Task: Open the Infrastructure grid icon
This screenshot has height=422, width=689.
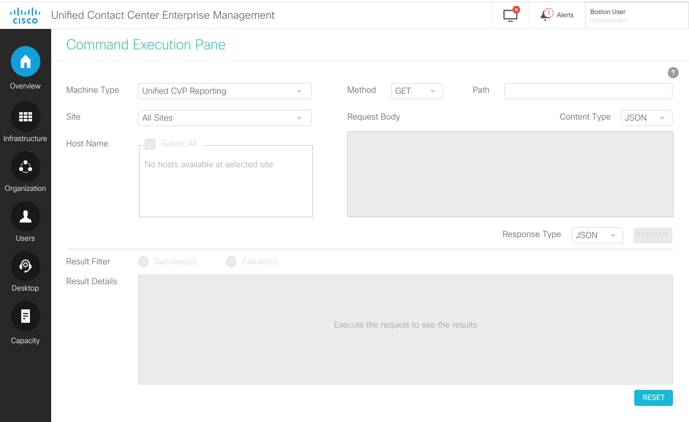Action: click(25, 116)
